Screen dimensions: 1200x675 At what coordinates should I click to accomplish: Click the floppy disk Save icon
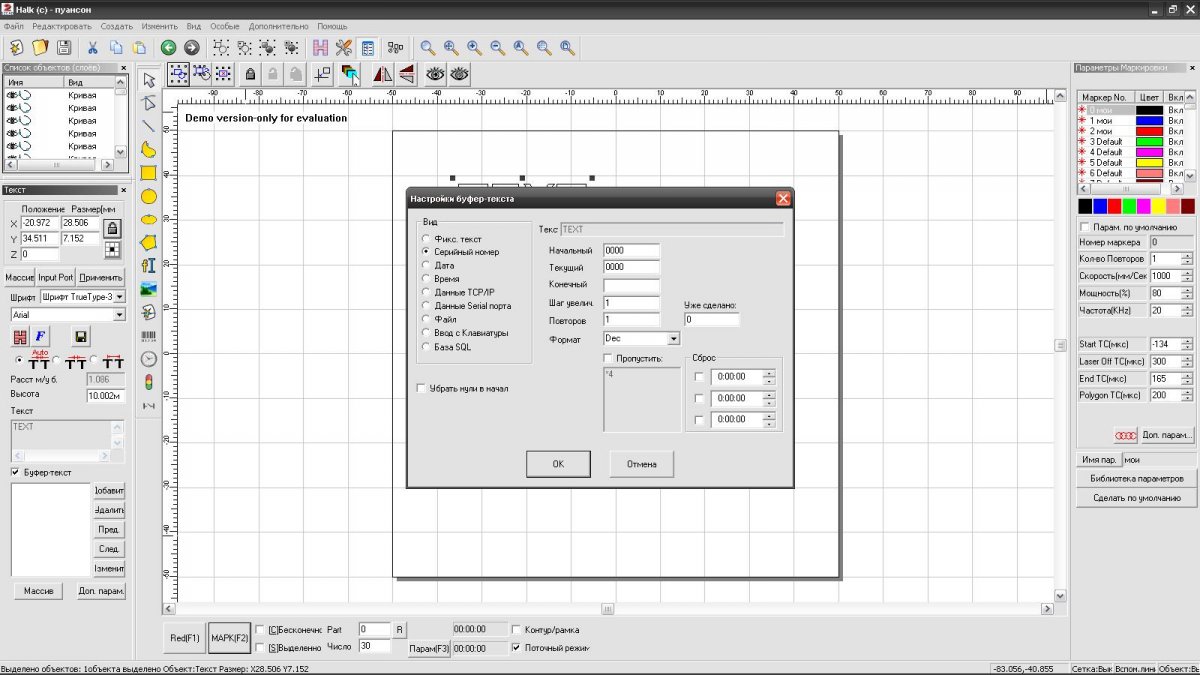click(64, 47)
